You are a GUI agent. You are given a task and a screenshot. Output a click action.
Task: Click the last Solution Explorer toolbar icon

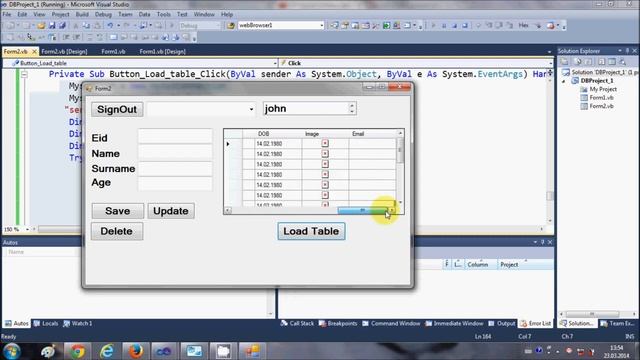(622, 62)
